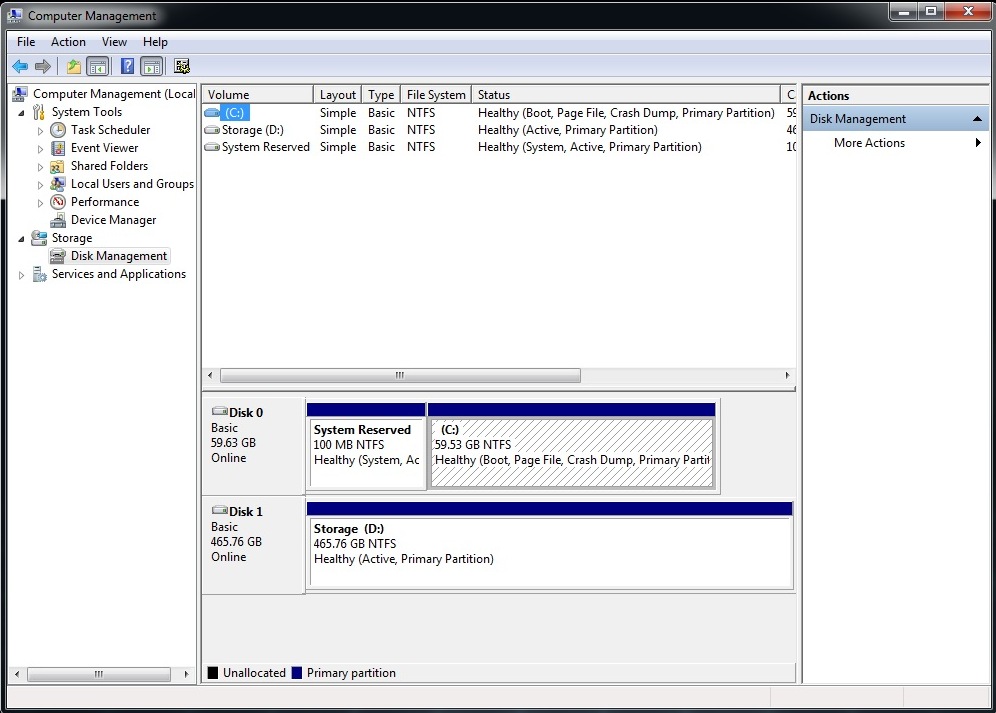Click the Up one level folder icon

click(74, 66)
